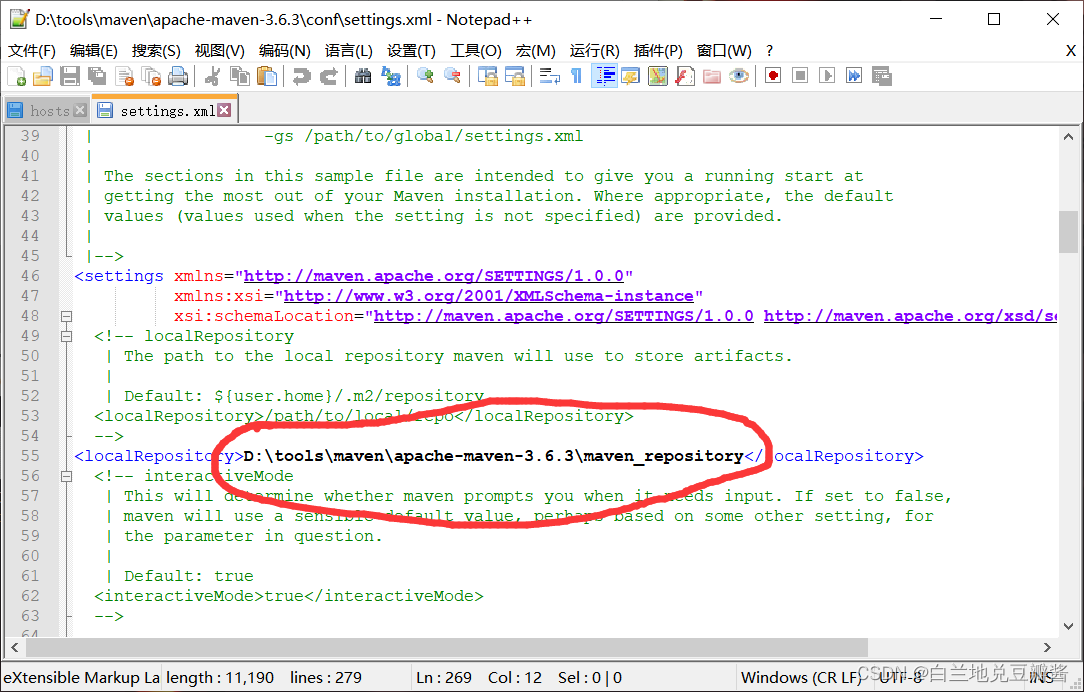The height and width of the screenshot is (692, 1084).
Task: Toggle show all characters (pilcrow icon)
Action: (x=577, y=76)
